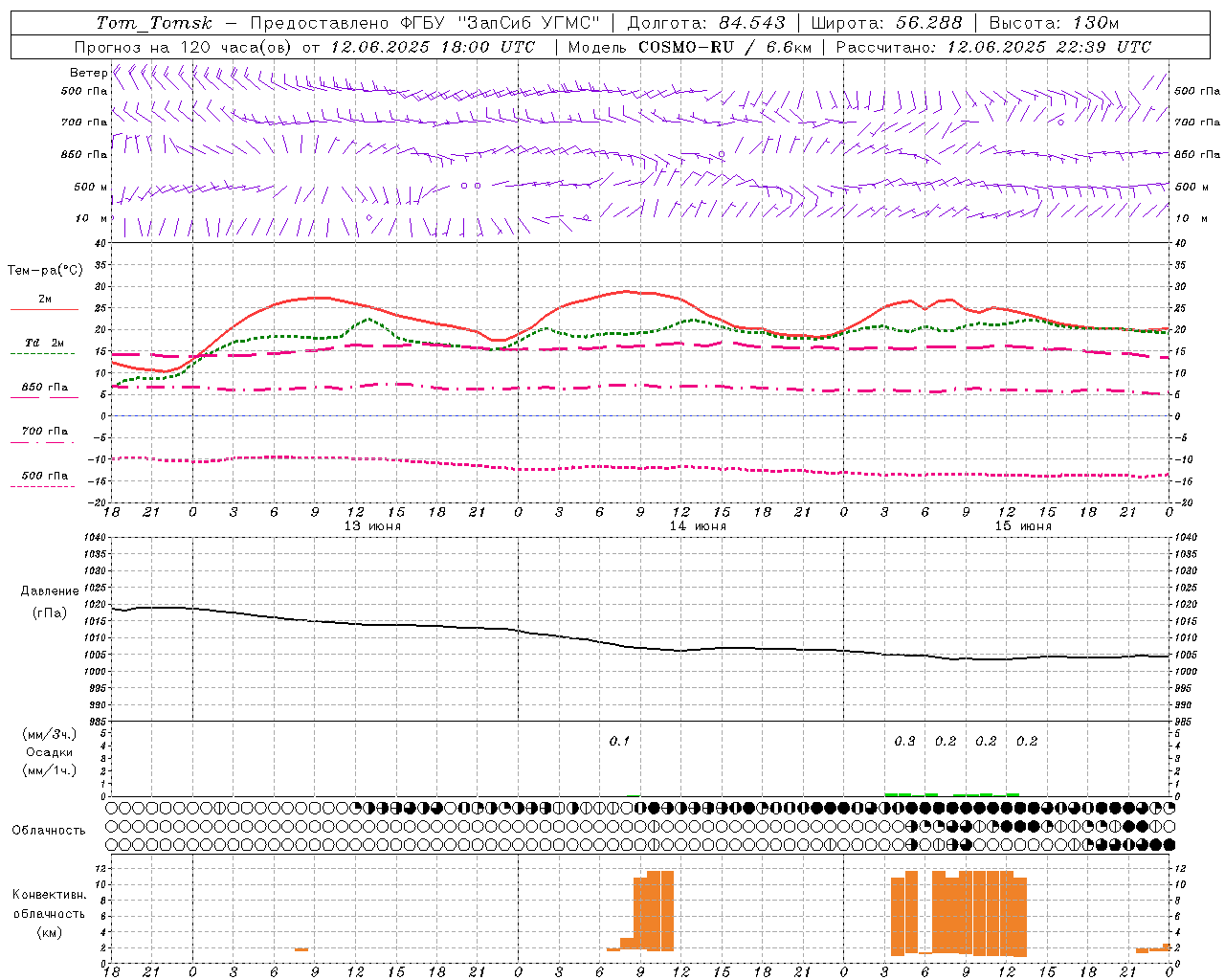
Task: Click the latitude value 56.288
Action: point(929,23)
